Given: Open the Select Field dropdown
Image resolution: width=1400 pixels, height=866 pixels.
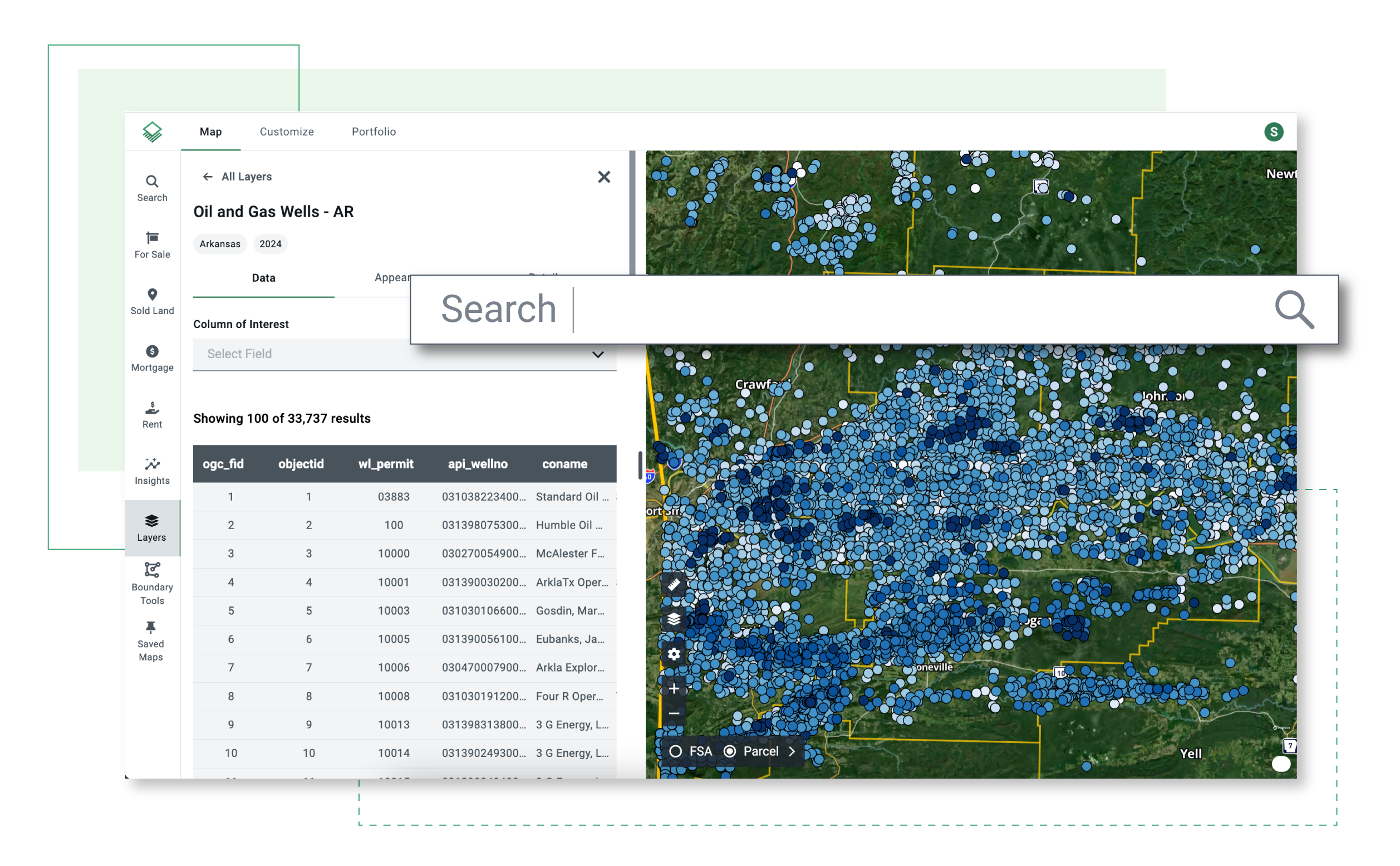Looking at the screenshot, I should pos(405,354).
